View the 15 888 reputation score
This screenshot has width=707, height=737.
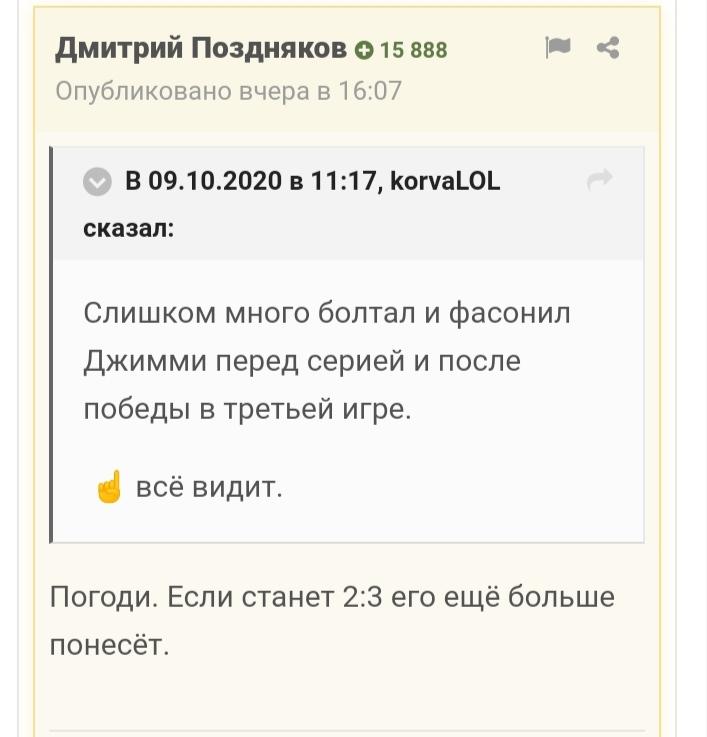[x=414, y=50]
